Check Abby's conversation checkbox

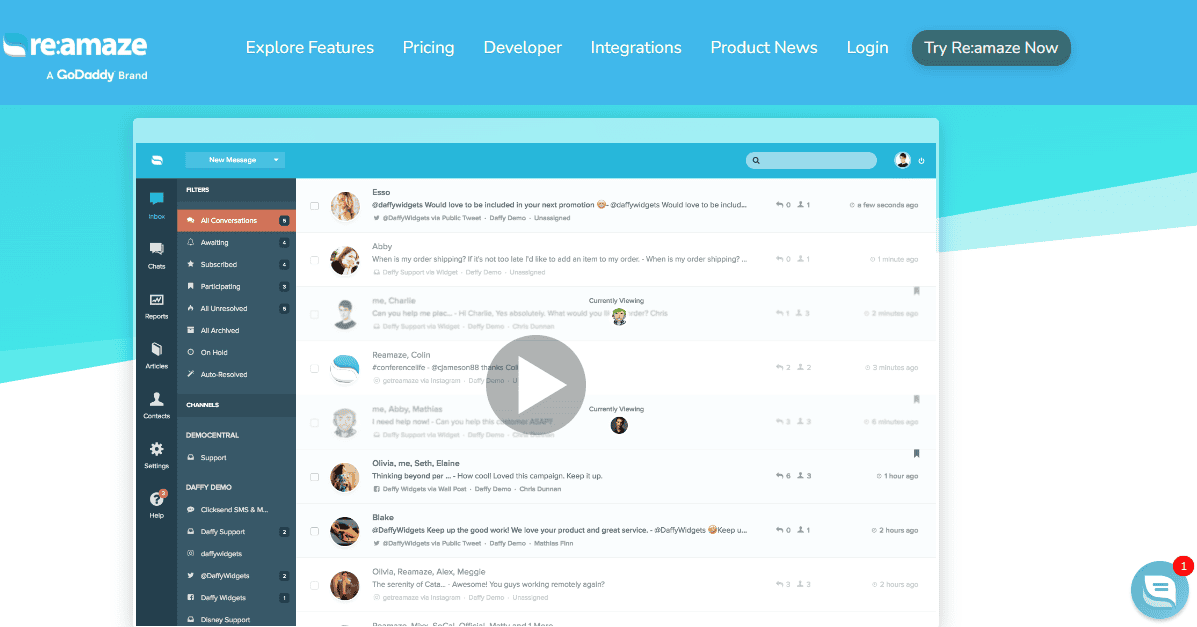coord(315,258)
